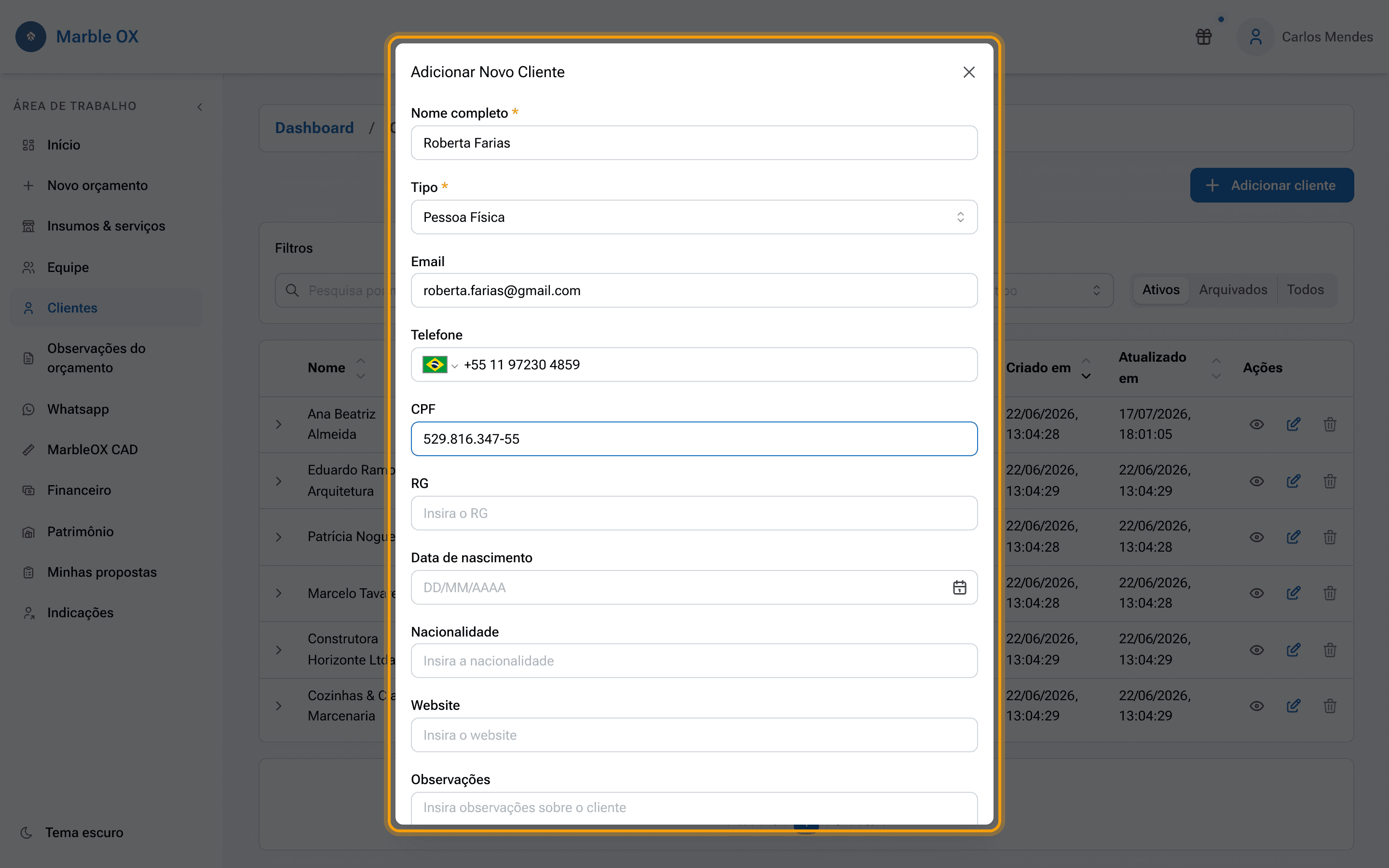Open Observações do orçamento in the sidebar
1389x868 pixels.
[x=107, y=358]
